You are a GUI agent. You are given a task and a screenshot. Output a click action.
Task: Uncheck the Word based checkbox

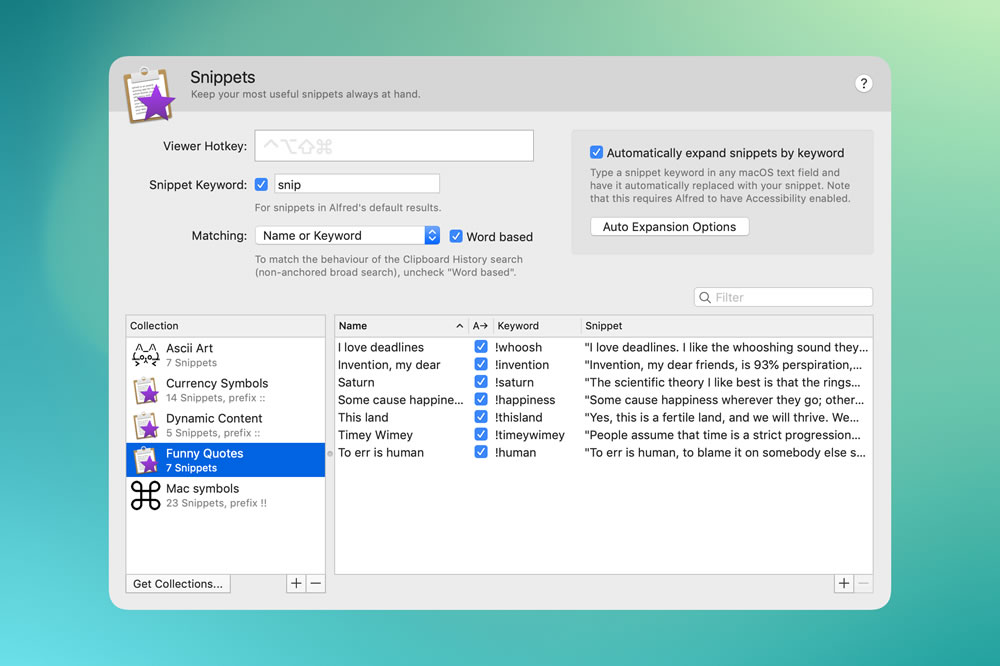(x=456, y=236)
